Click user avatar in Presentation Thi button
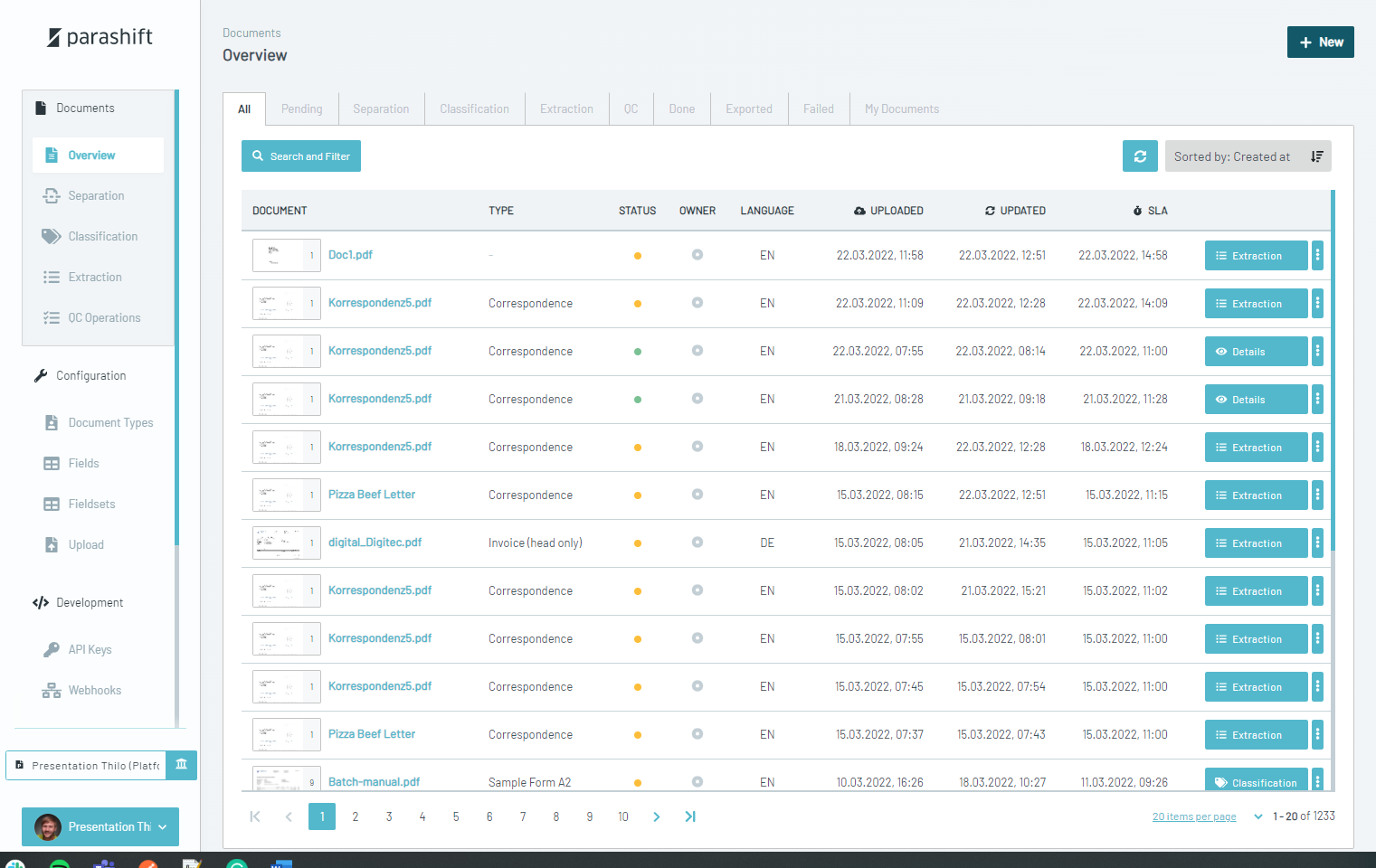 tap(48, 826)
